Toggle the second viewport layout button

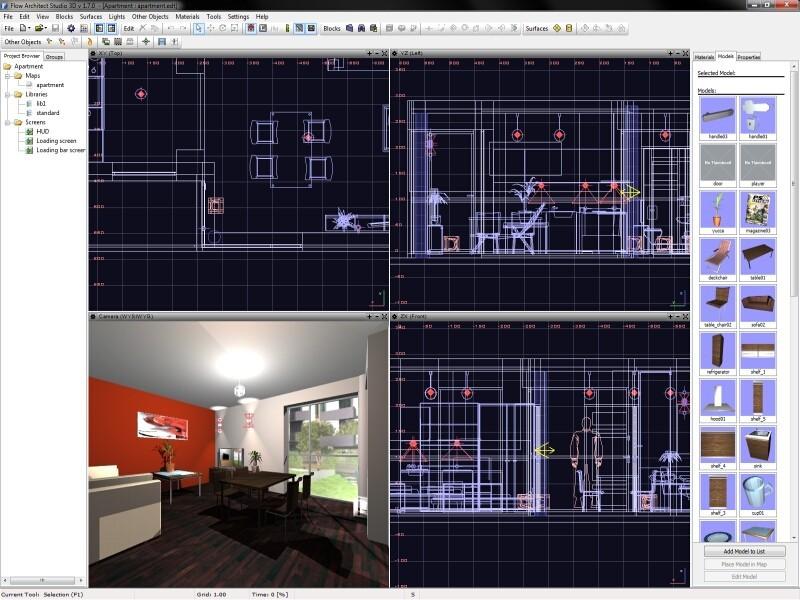111,29
